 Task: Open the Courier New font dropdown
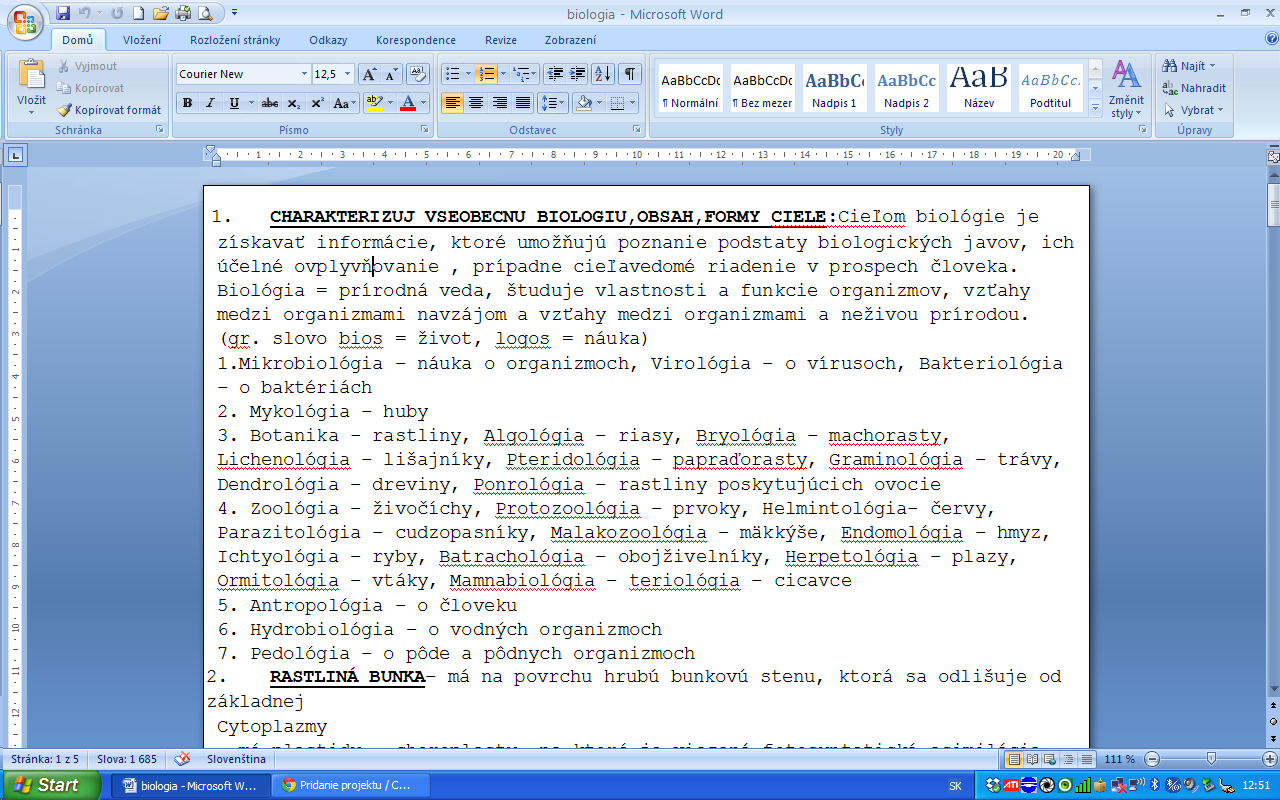(x=304, y=74)
